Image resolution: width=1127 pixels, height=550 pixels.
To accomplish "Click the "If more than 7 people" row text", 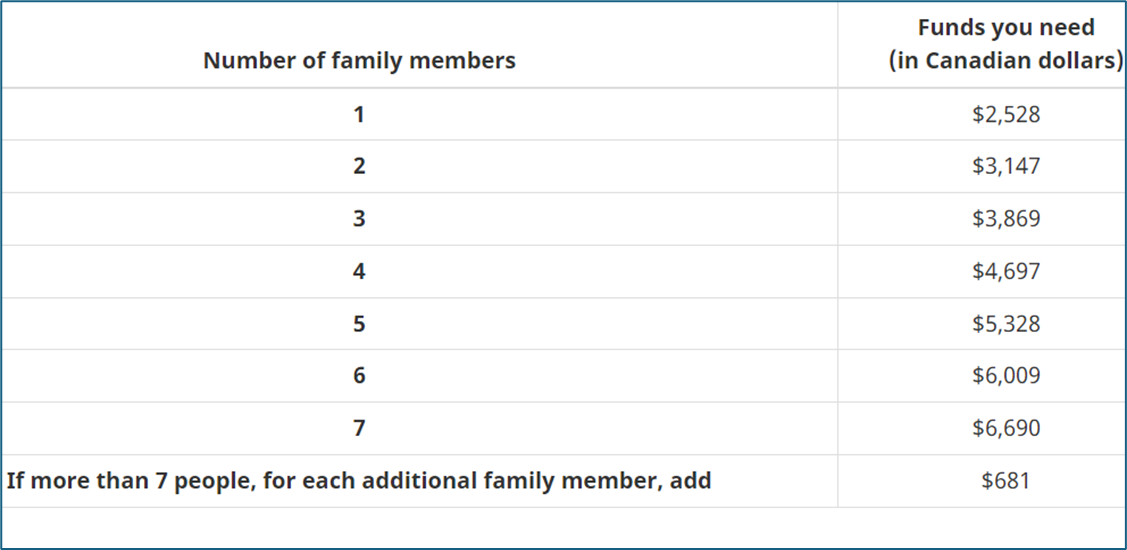I will (x=359, y=481).
